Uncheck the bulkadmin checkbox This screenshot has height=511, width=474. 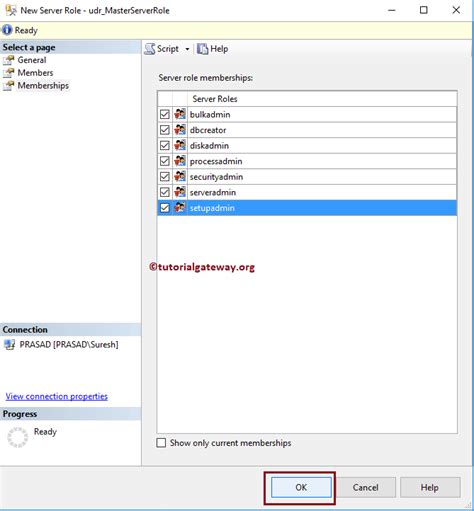165,114
